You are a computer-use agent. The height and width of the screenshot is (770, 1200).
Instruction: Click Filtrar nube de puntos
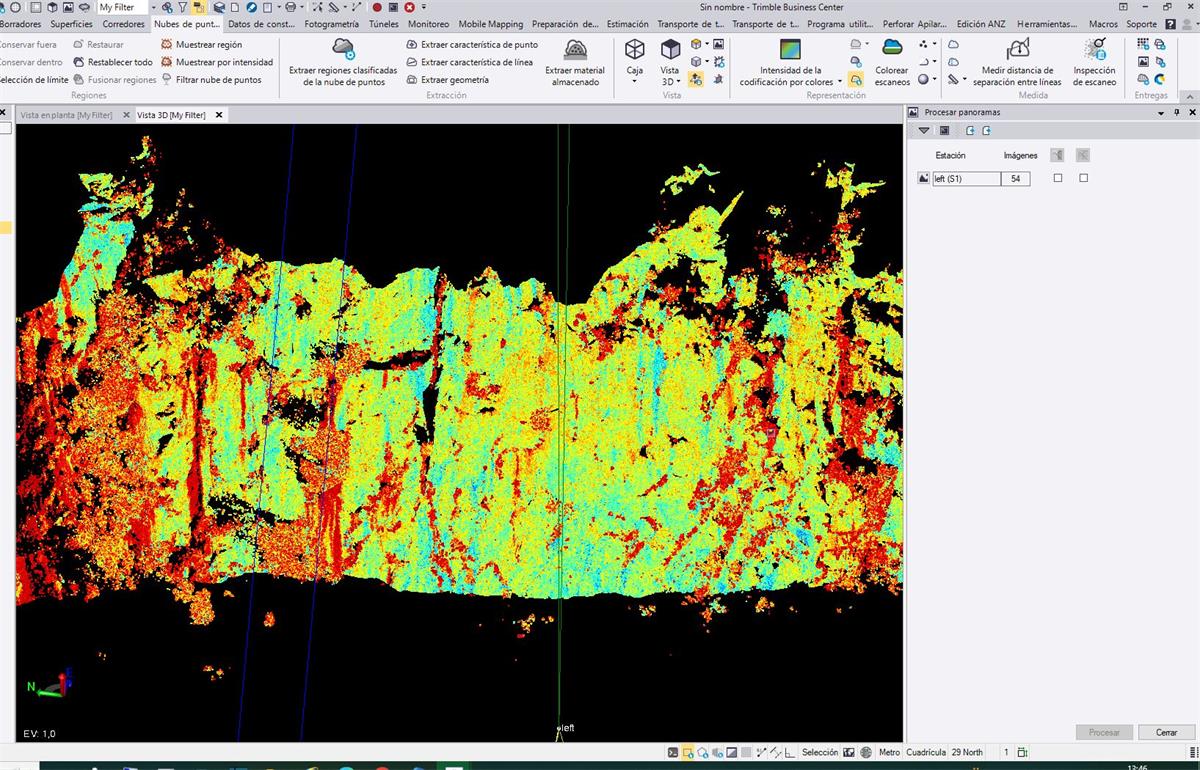(218, 80)
